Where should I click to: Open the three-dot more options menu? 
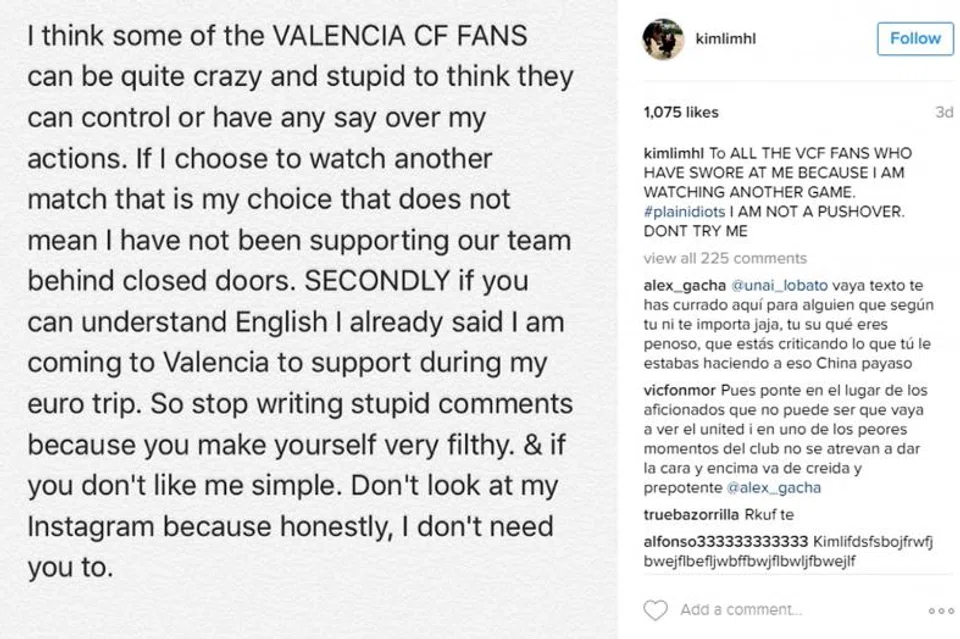pyautogui.click(x=941, y=610)
